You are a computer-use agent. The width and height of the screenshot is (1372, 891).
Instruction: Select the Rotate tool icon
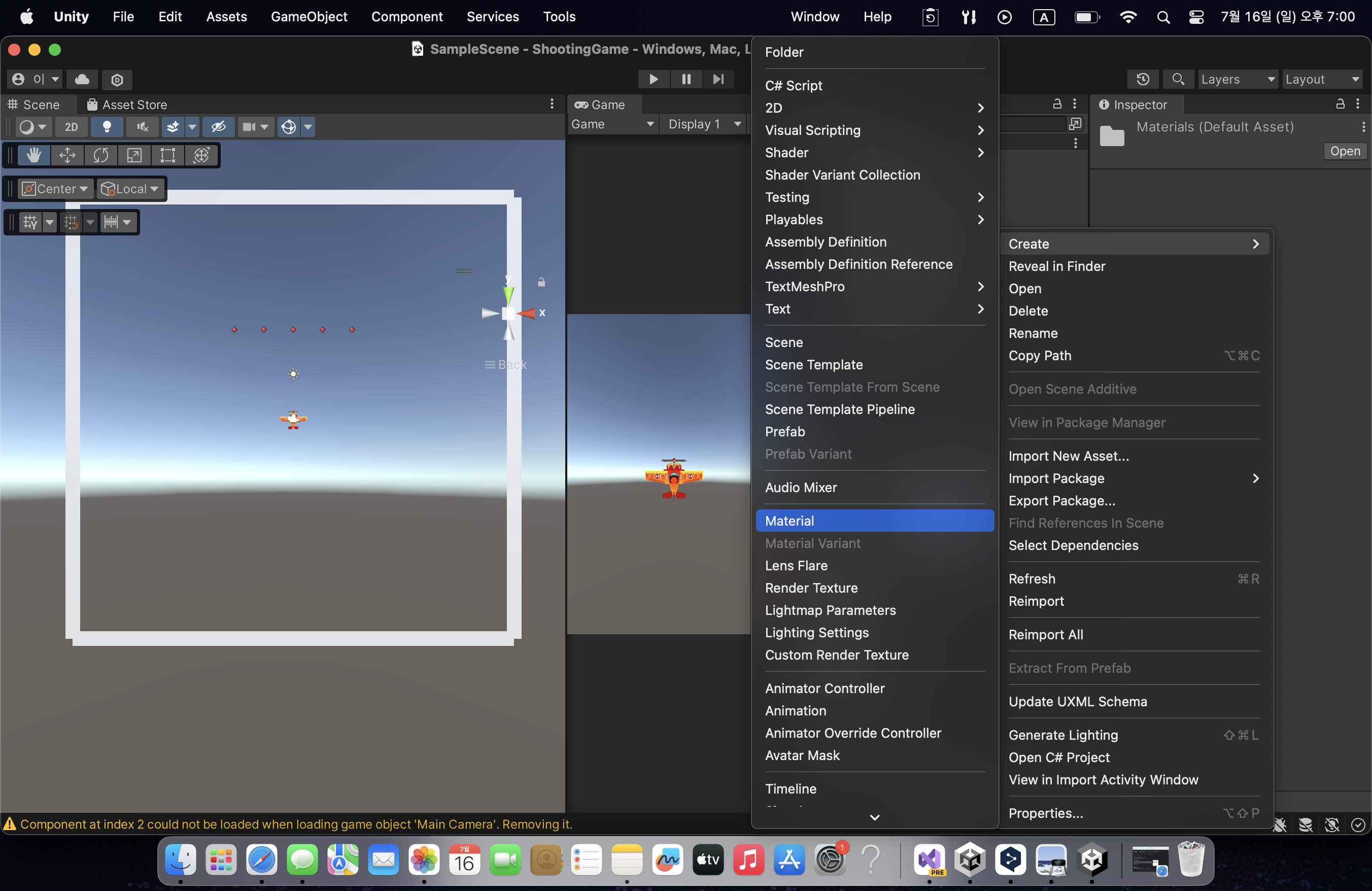click(x=101, y=156)
